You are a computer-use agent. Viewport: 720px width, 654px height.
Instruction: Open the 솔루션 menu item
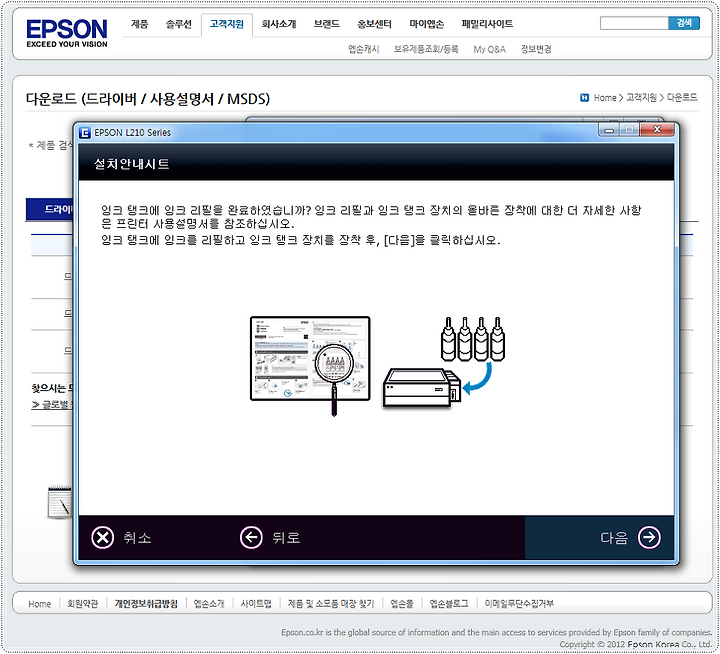pos(179,24)
